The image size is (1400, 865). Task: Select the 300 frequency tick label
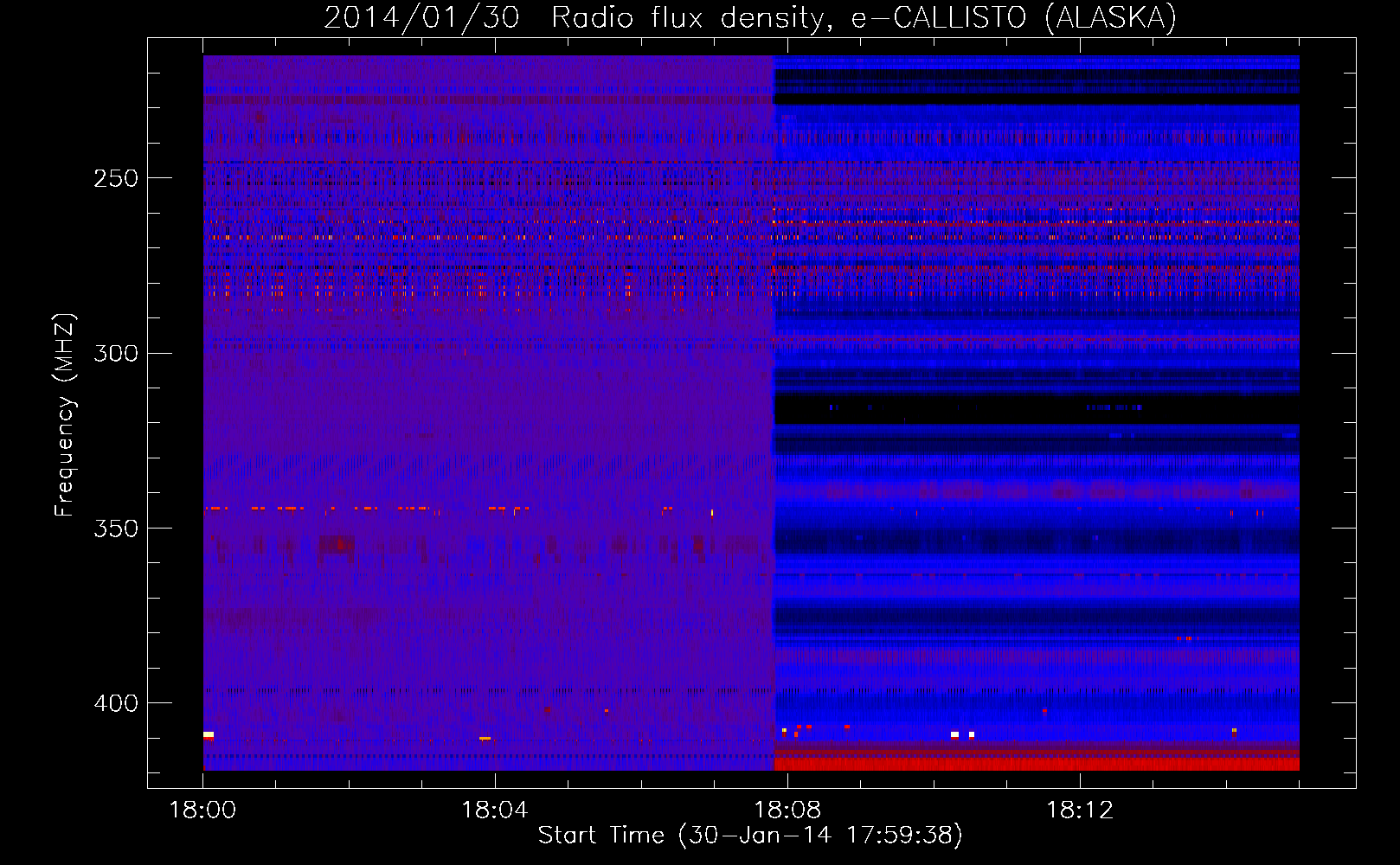(116, 353)
